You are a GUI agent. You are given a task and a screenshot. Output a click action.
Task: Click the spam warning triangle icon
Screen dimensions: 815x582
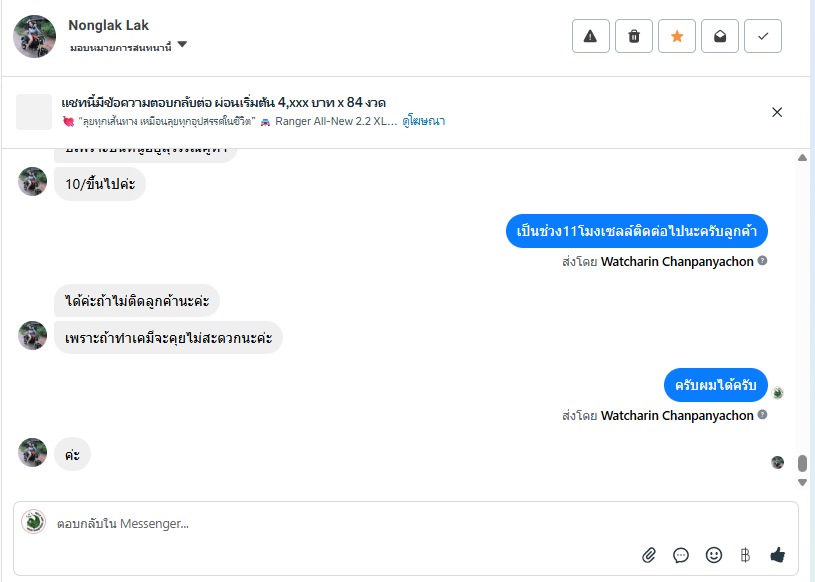[590, 36]
